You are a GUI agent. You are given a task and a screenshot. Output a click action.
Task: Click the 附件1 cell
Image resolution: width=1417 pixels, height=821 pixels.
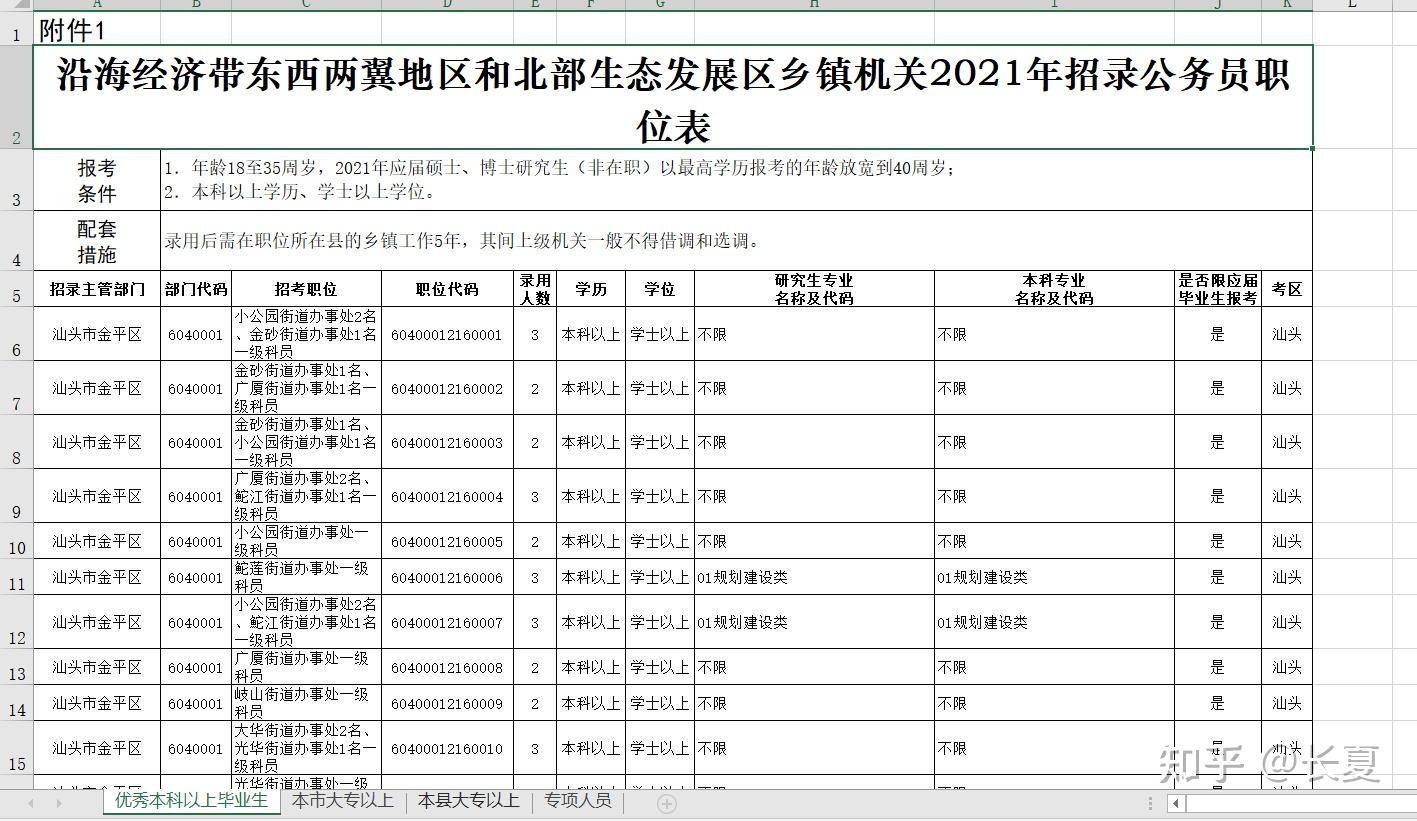[x=97, y=30]
